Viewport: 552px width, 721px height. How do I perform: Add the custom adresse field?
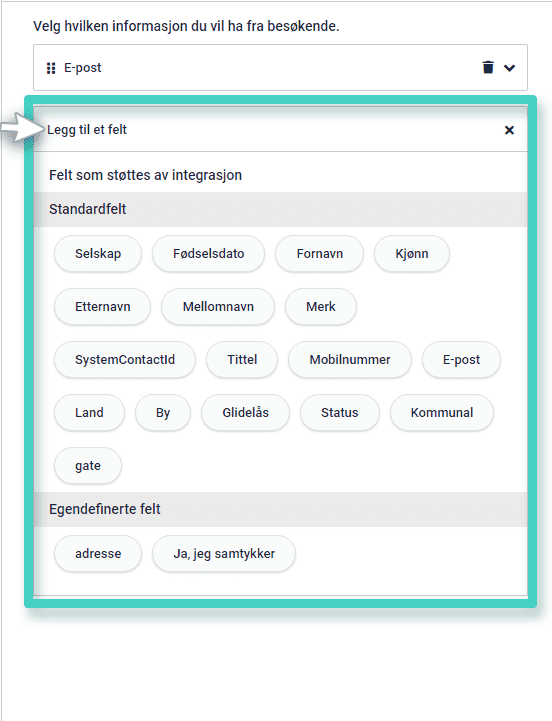[x=98, y=553]
